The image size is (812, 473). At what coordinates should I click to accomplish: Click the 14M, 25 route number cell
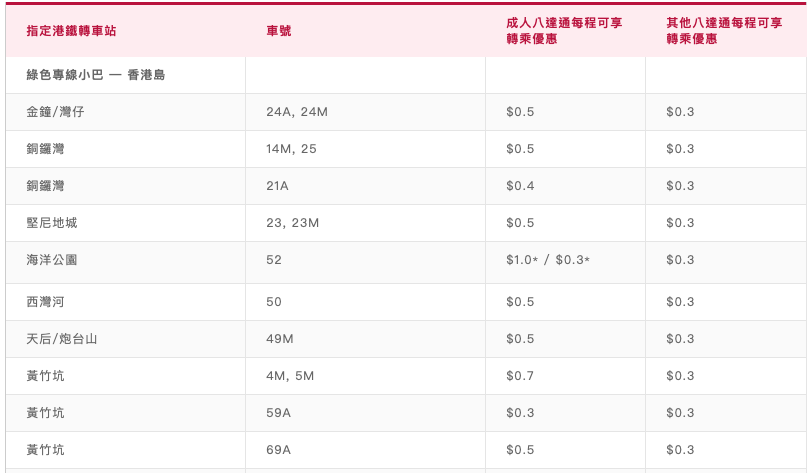coord(291,149)
